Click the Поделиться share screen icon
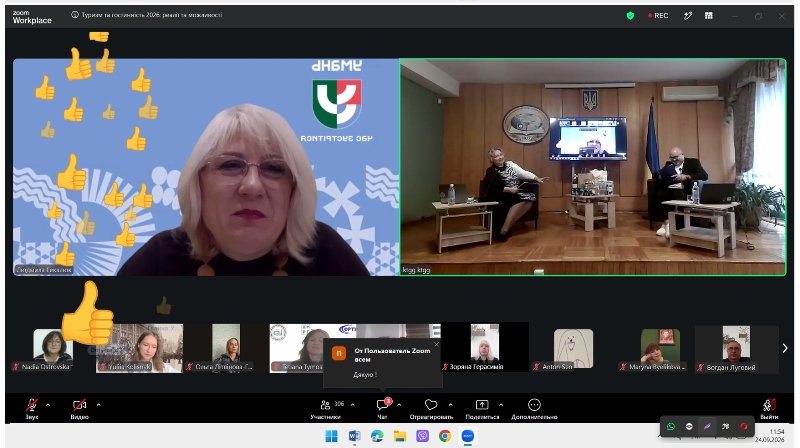Image resolution: width=800 pixels, height=448 pixels. [x=482, y=405]
